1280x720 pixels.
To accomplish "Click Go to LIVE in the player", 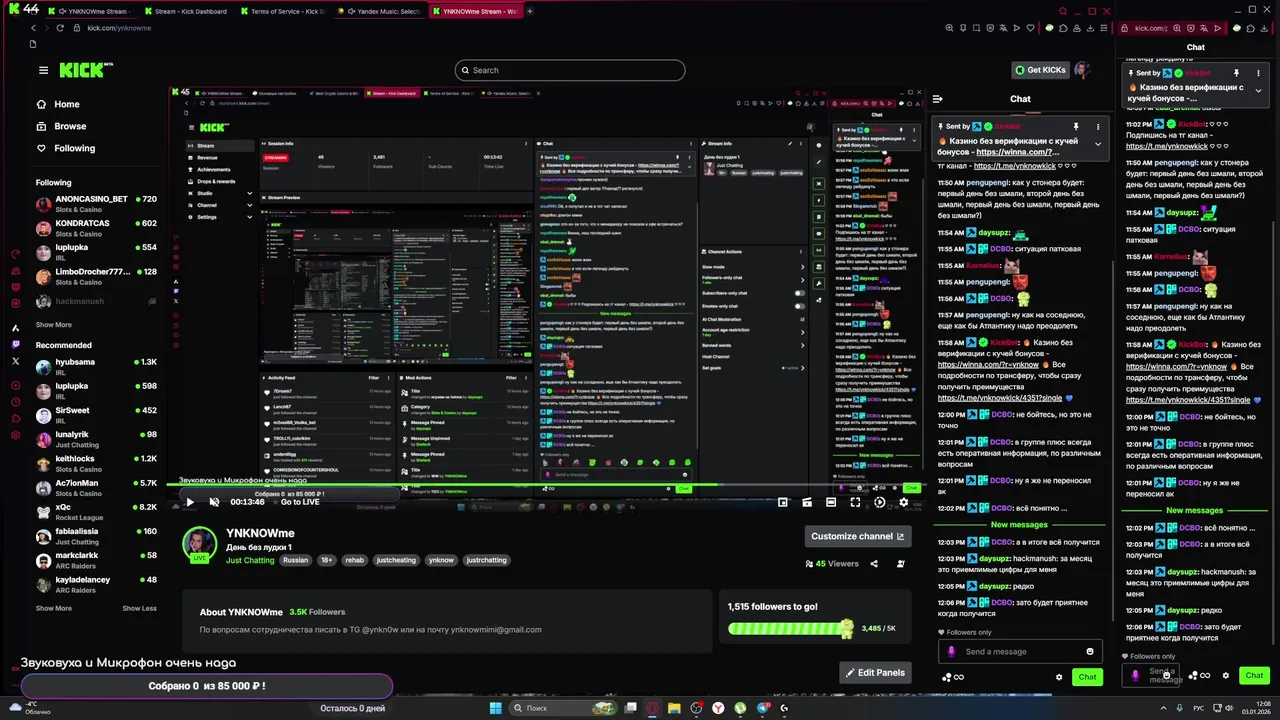I will (300, 502).
